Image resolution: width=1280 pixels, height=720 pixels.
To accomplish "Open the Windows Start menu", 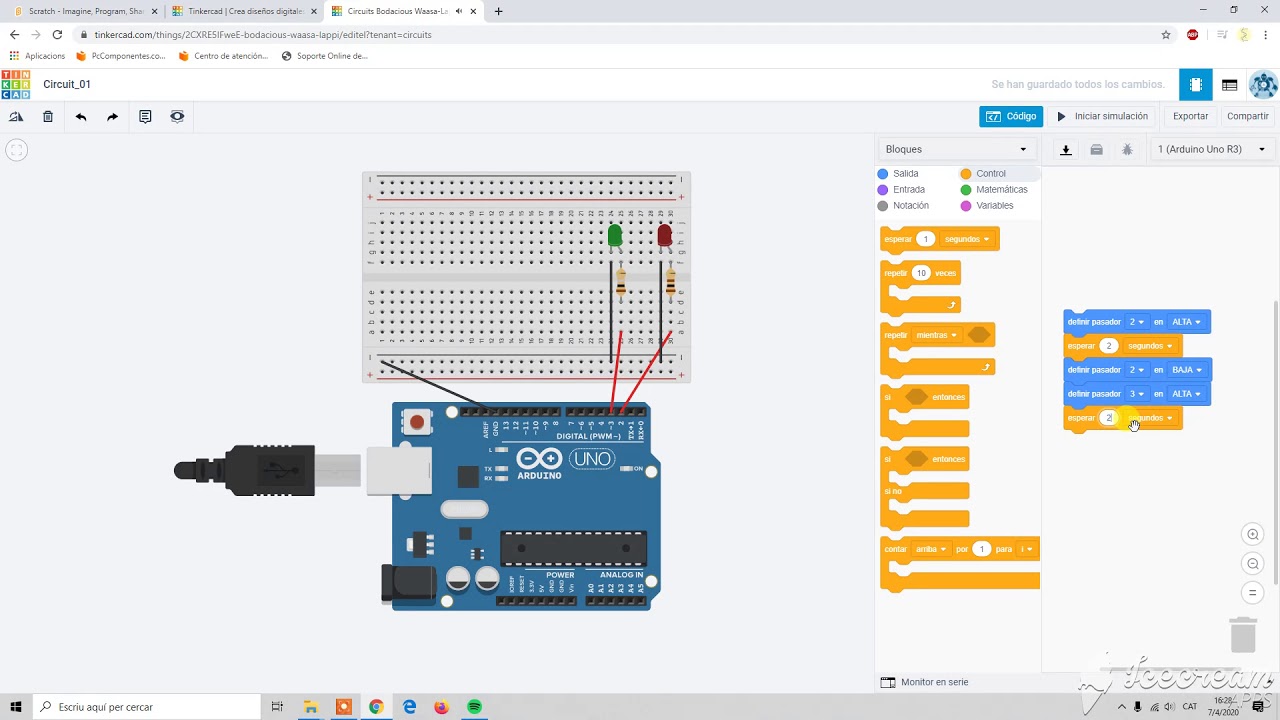I will [x=16, y=707].
